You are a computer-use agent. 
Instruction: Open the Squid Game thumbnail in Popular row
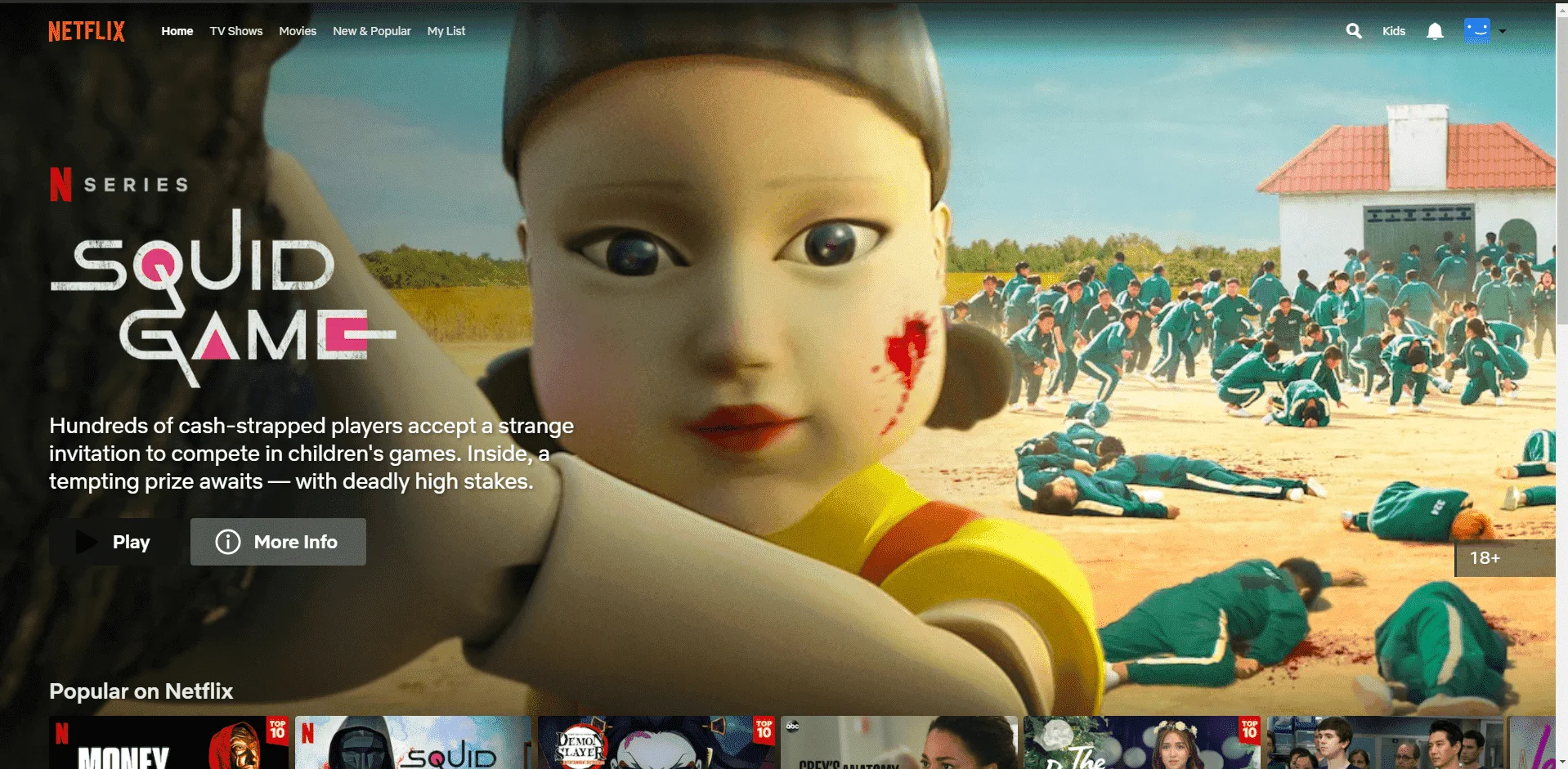(413, 742)
